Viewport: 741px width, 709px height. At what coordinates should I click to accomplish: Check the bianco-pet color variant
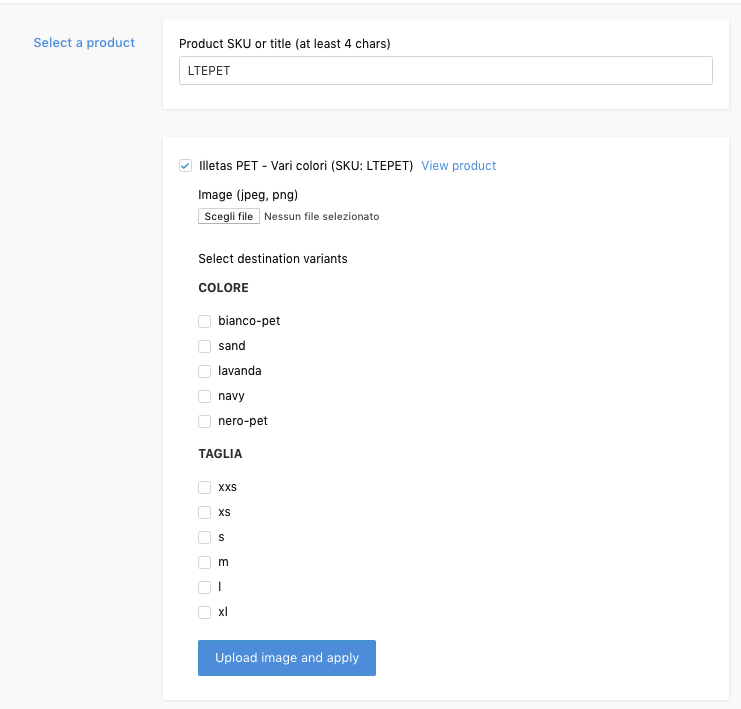pyautogui.click(x=204, y=321)
